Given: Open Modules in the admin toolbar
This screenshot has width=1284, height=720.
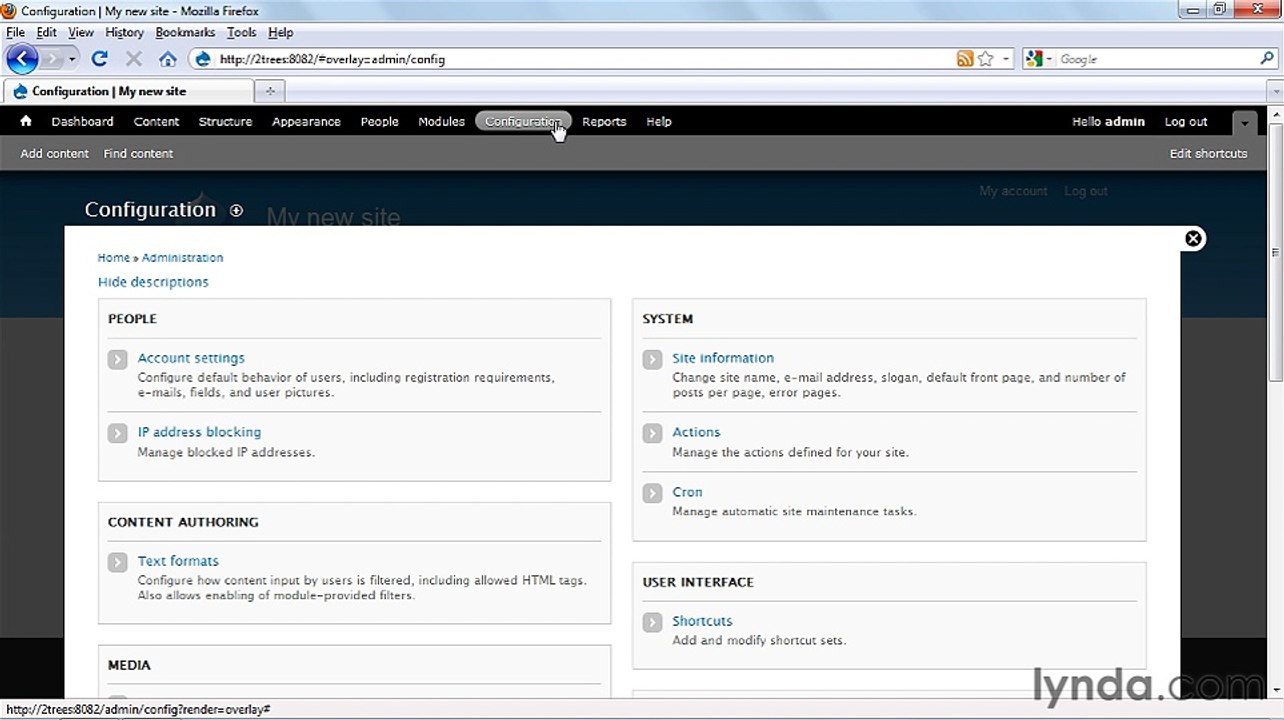Looking at the screenshot, I should point(441,121).
